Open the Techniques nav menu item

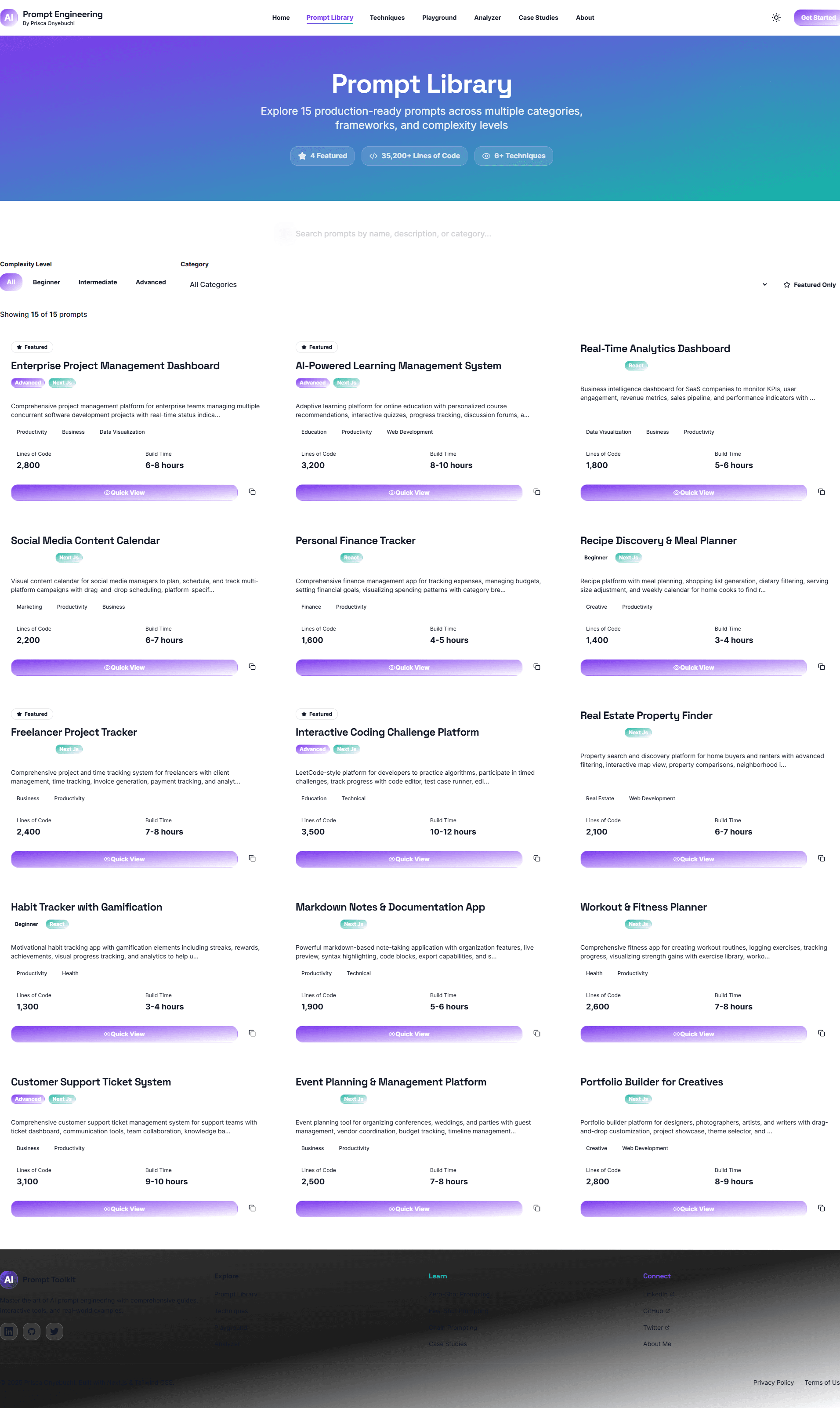387,18
